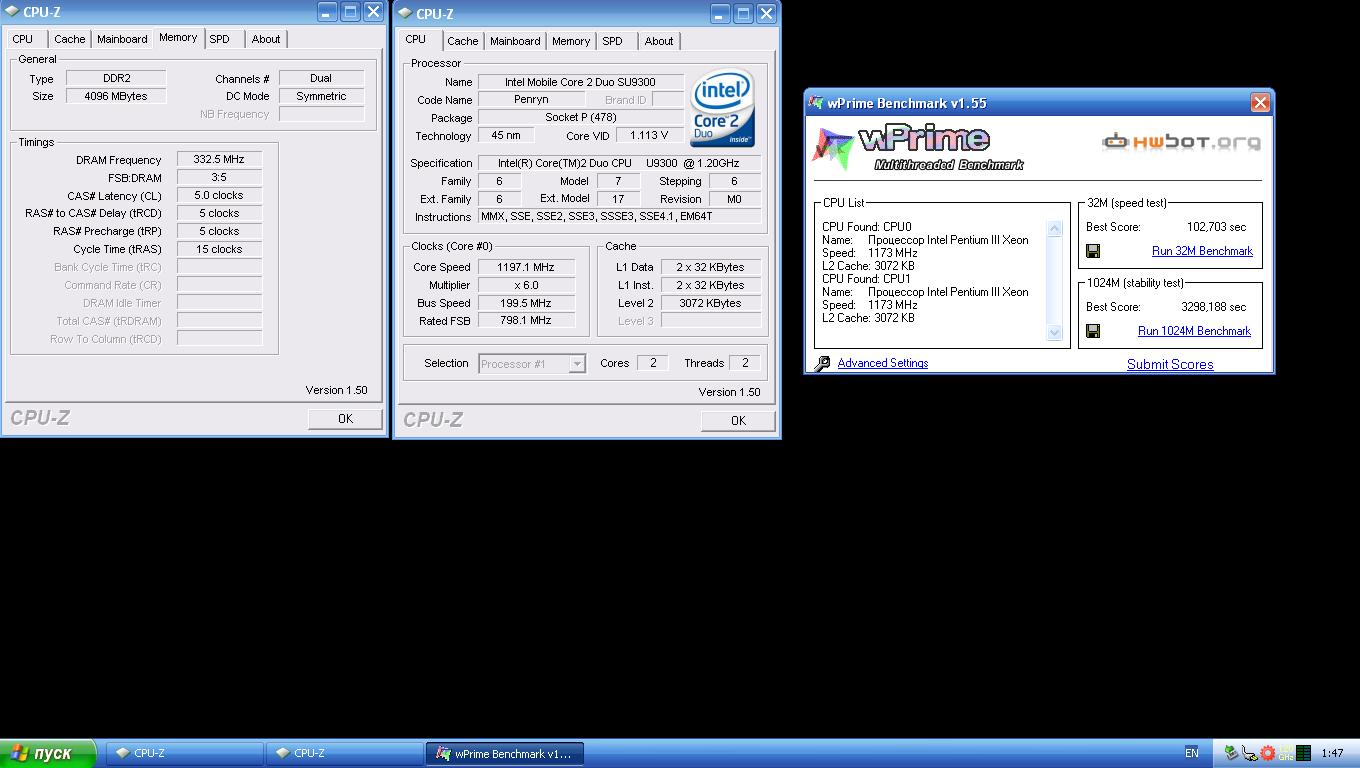Click CPU Found: CPU0 list entry
The width and height of the screenshot is (1360, 768).
pos(867,227)
